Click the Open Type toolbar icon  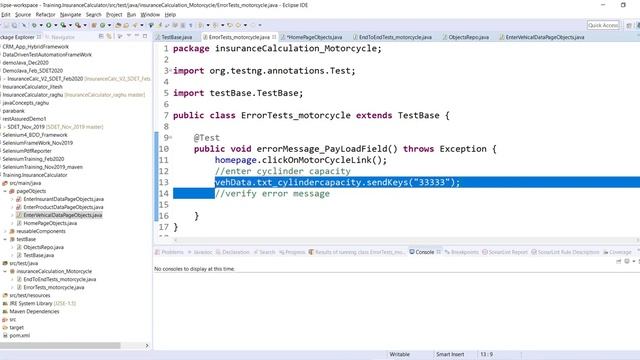click(118, 25)
